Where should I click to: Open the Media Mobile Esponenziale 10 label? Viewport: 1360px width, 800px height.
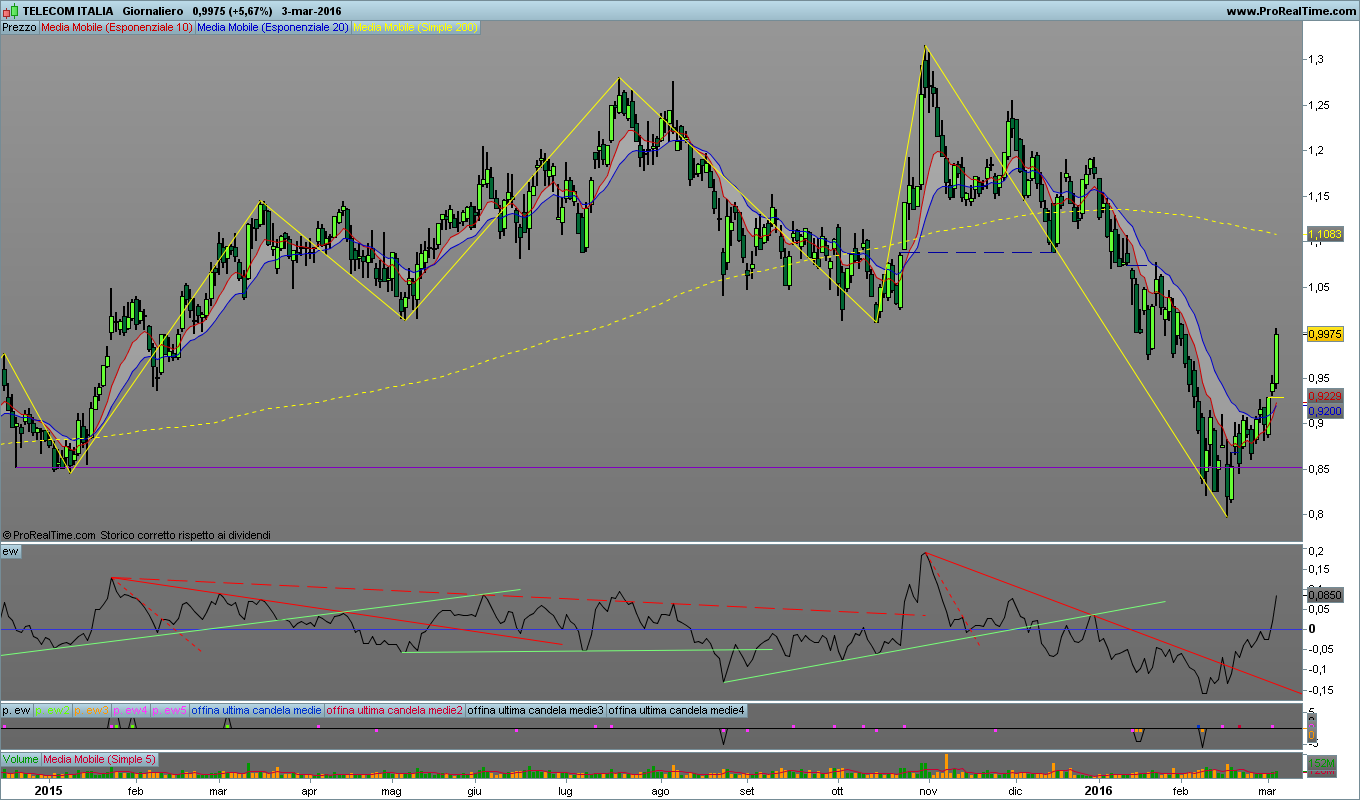point(117,28)
